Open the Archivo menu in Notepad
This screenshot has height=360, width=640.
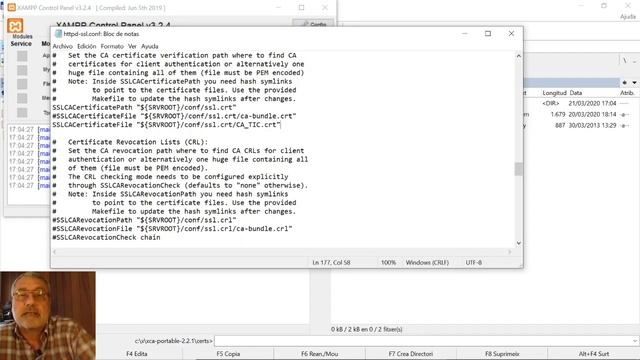(x=62, y=47)
